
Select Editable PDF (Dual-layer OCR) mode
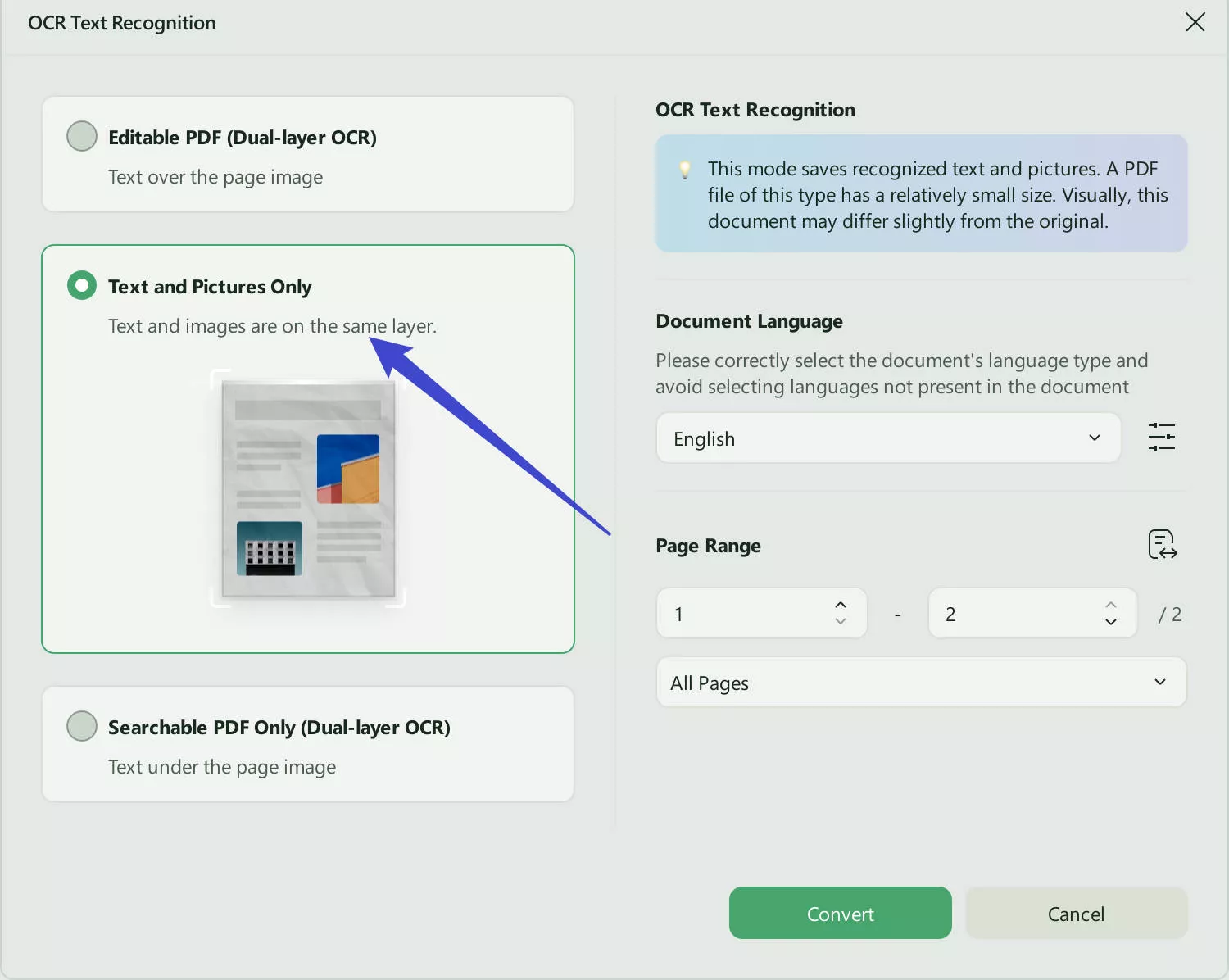tap(81, 136)
